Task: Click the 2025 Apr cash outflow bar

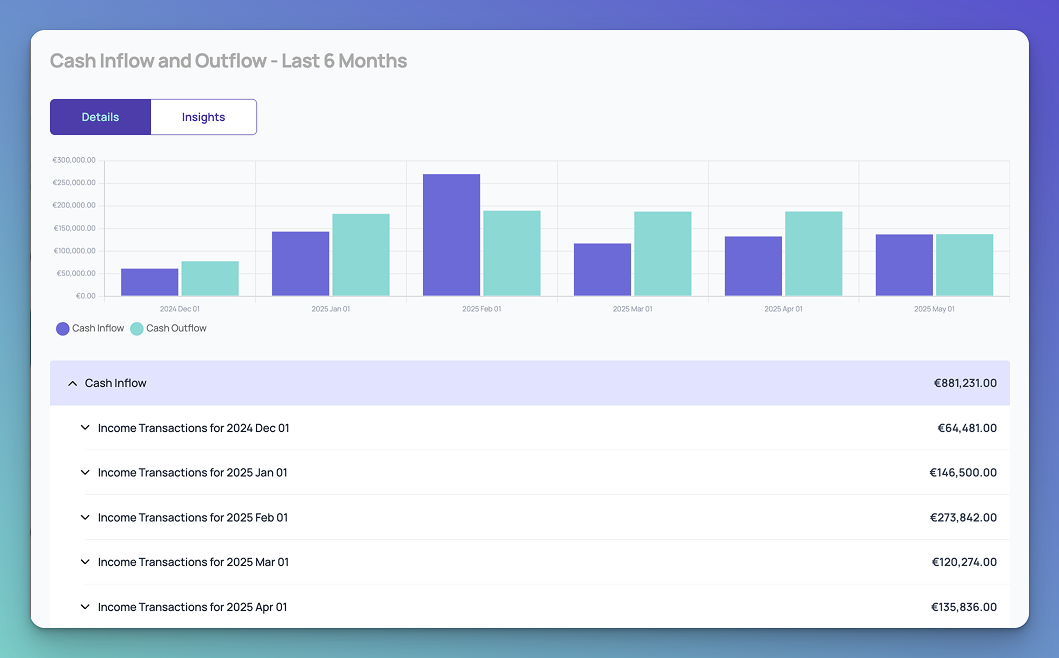Action: coord(814,254)
